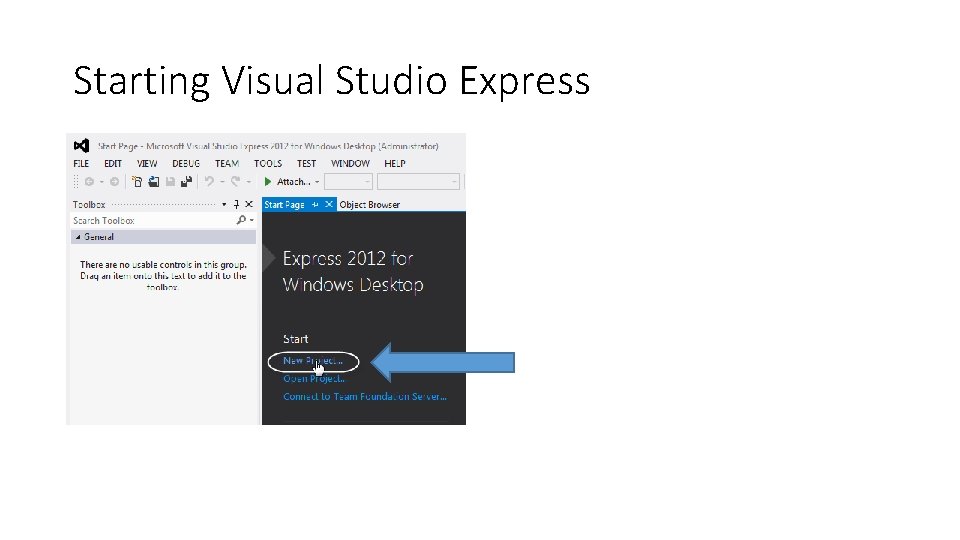
Task: Close the Start Page tab
Action: click(329, 204)
